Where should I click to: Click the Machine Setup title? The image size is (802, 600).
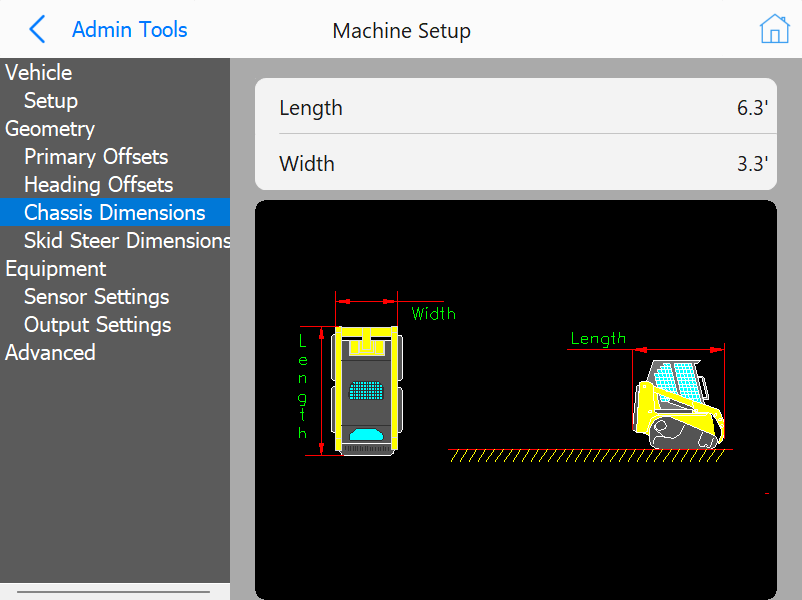(402, 31)
